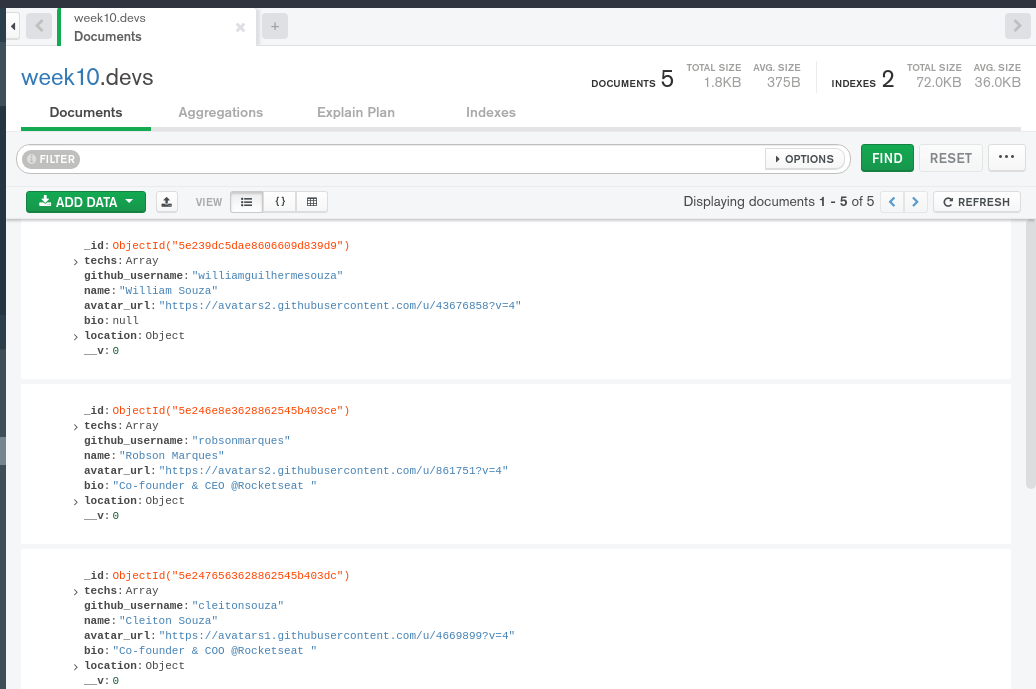Expand techs array of williamguilhermesouza document
Image resolution: width=1036 pixels, height=689 pixels.
(x=75, y=262)
